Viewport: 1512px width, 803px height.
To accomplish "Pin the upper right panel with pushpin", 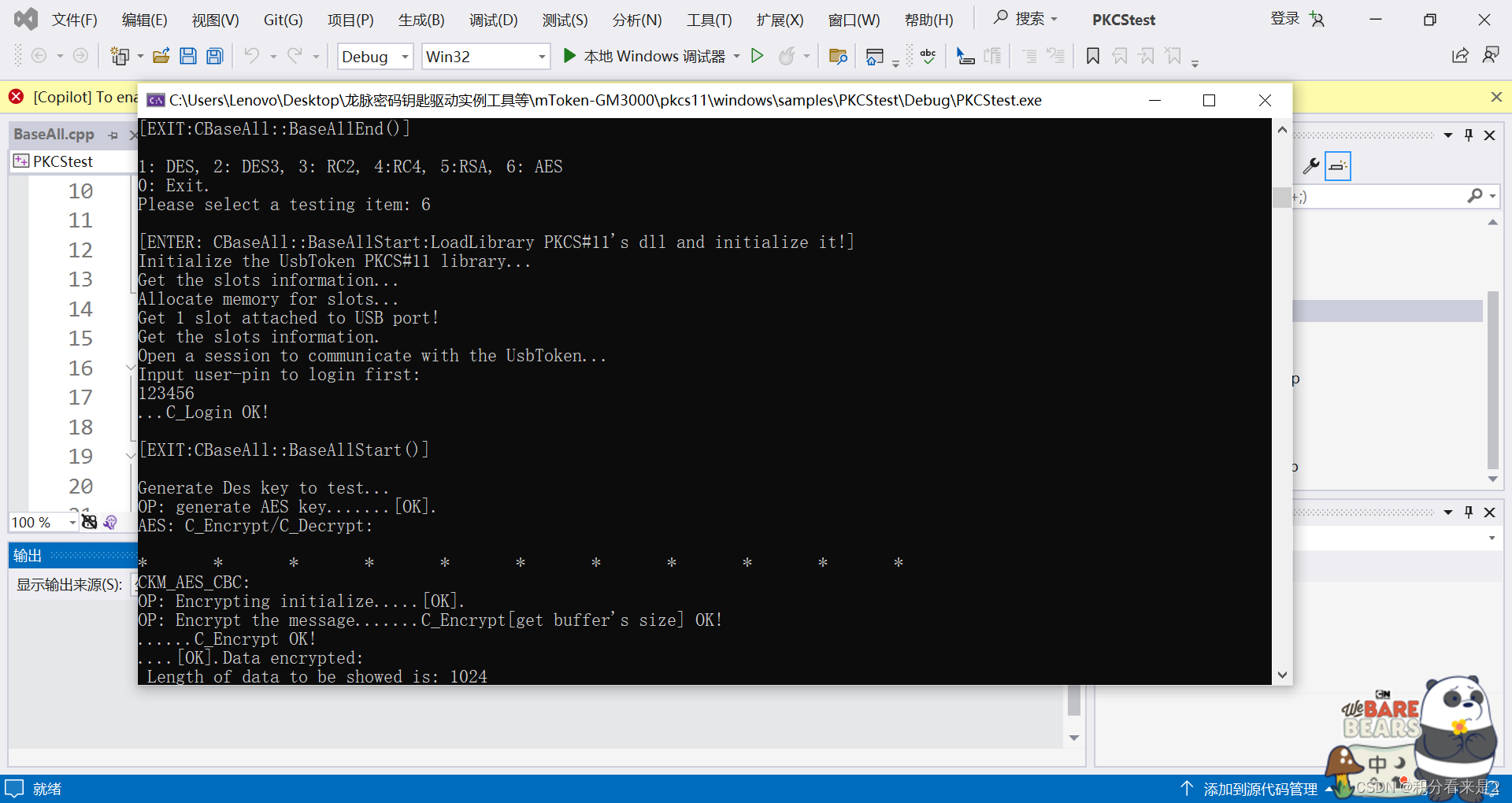I will pos(1469,135).
